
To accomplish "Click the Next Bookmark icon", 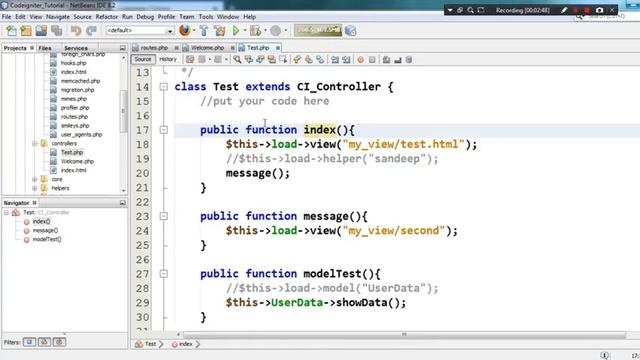I will pos(309,60).
